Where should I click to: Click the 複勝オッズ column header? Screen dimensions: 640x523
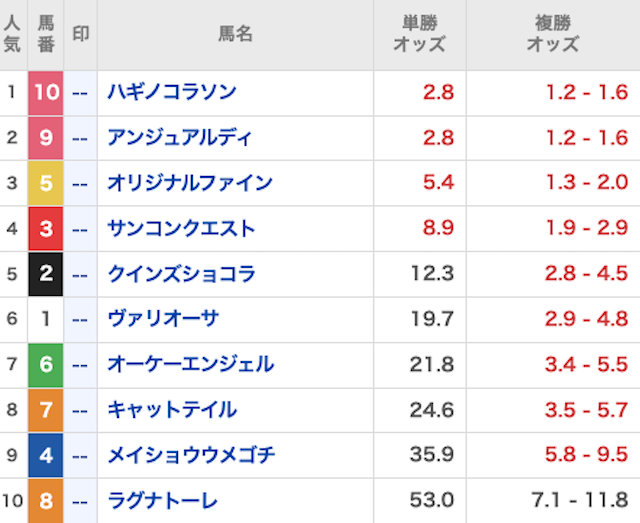point(552,34)
